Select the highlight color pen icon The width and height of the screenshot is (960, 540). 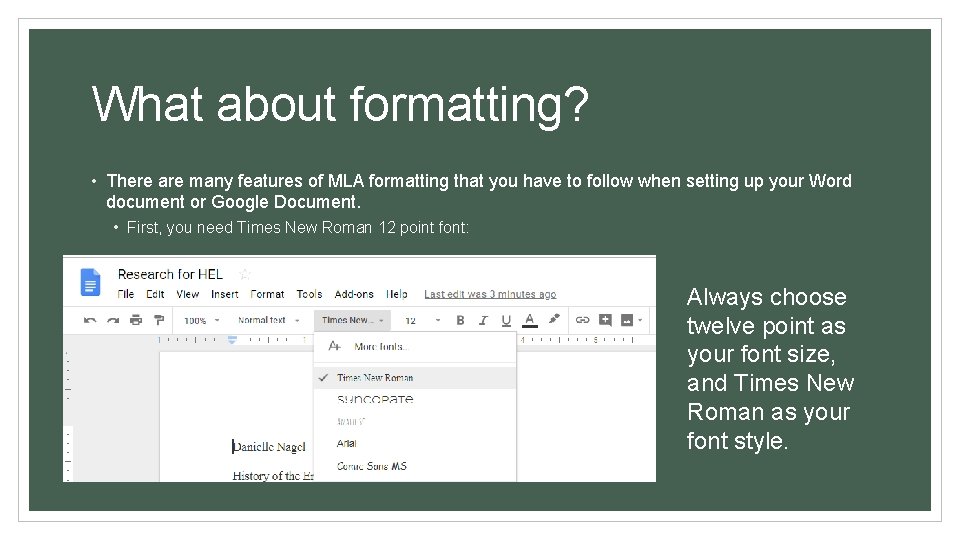(554, 319)
